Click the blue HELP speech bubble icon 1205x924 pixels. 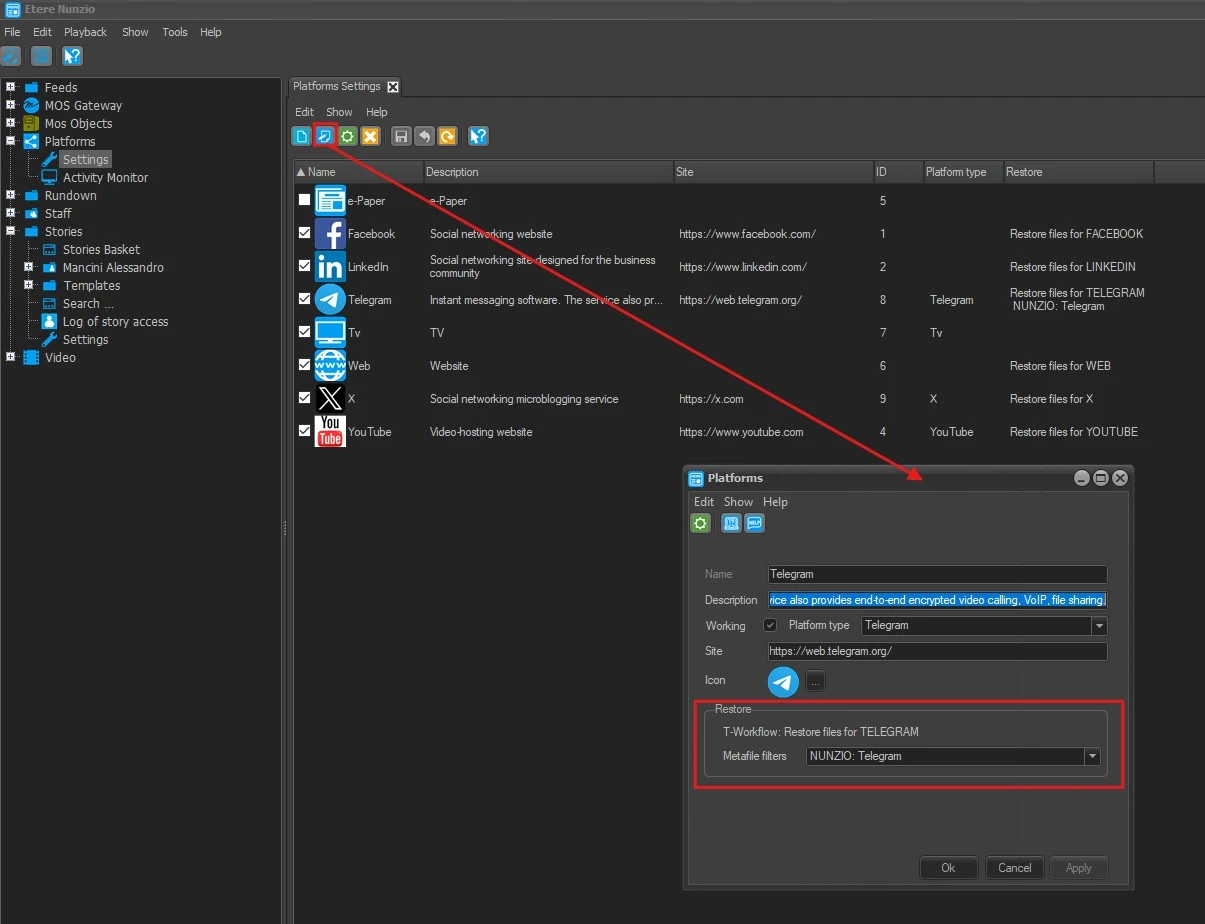click(x=755, y=523)
